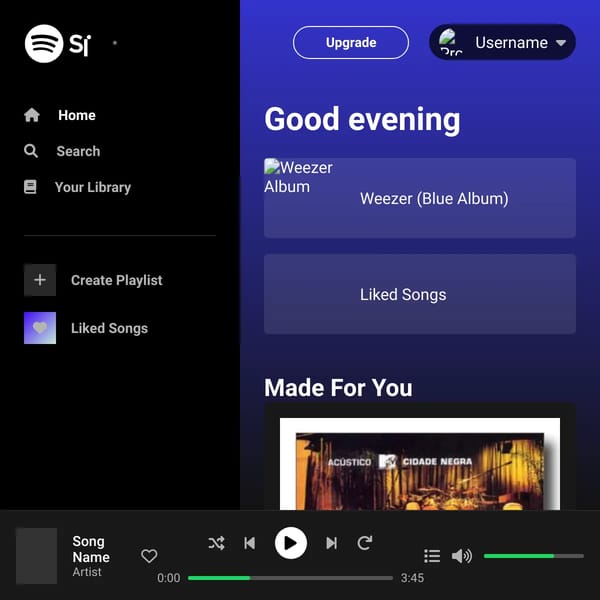
Task: Open Your Library in sidebar
Action: point(93,187)
